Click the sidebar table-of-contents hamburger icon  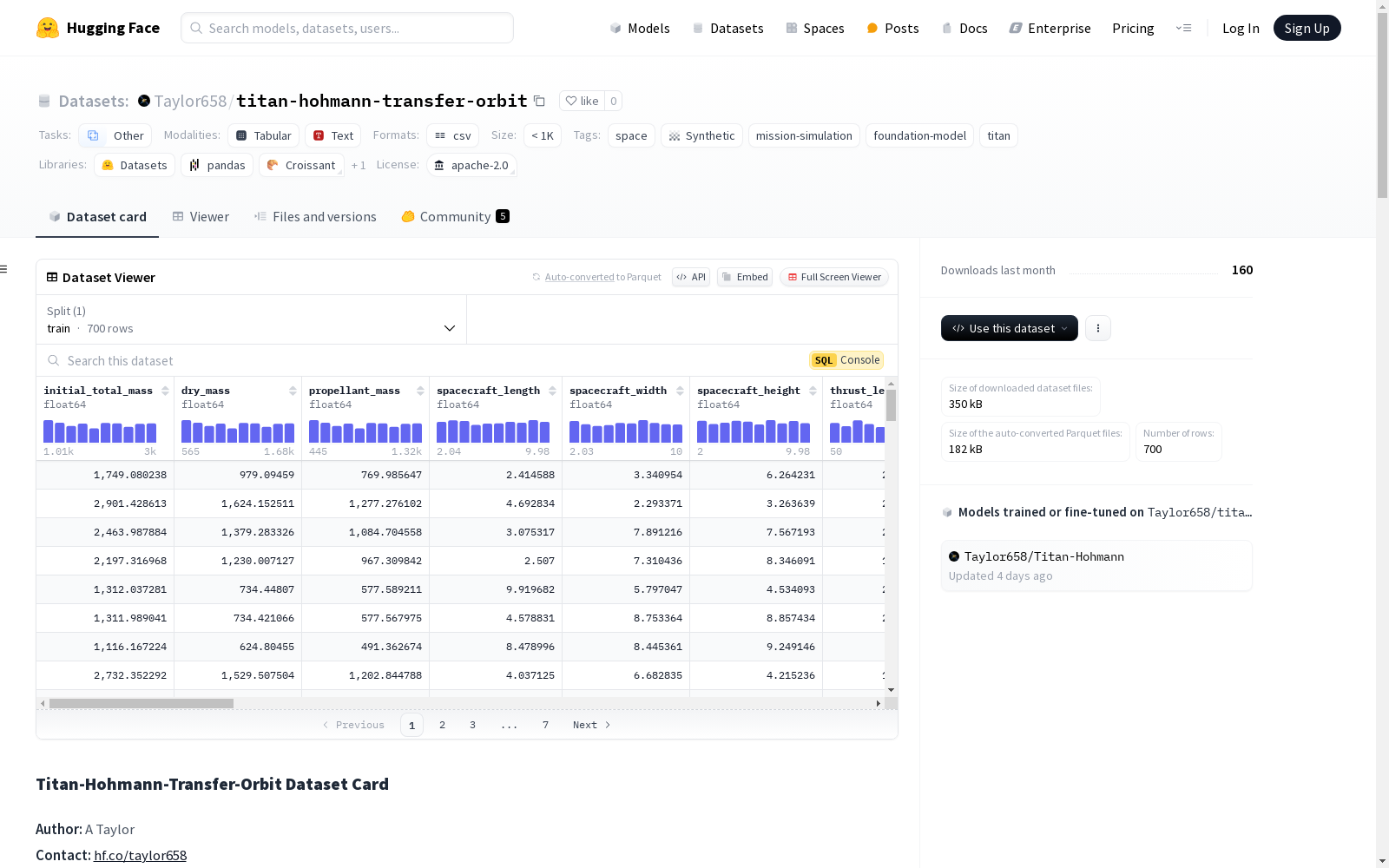(x=3, y=269)
